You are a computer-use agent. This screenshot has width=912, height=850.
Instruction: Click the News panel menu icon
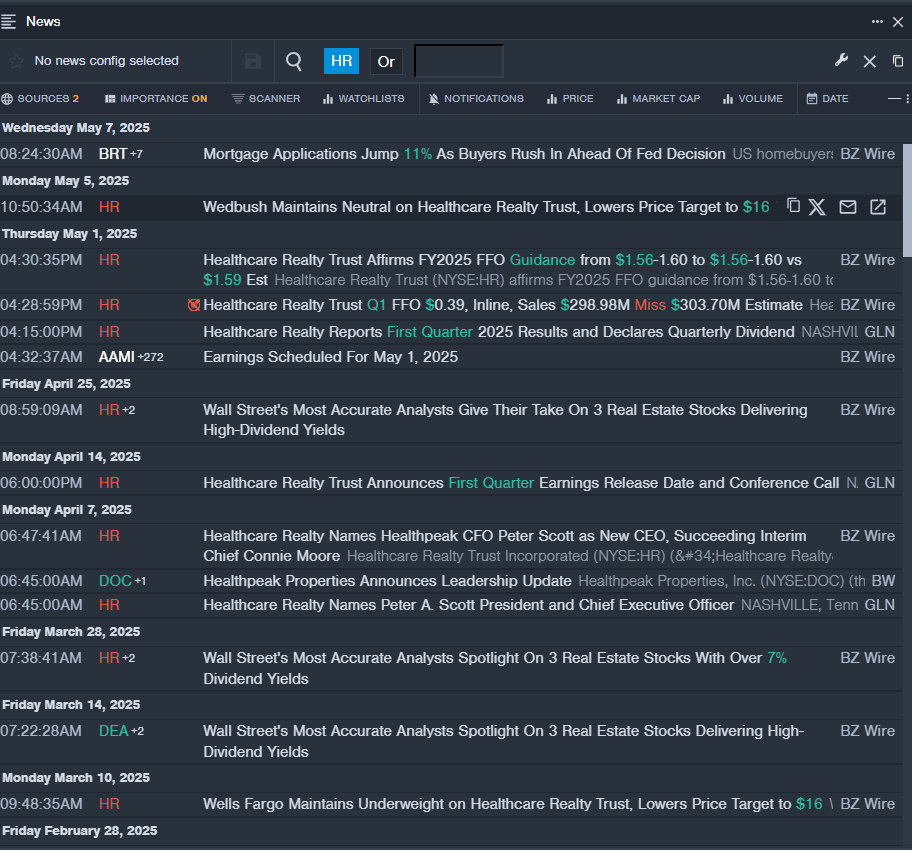tap(9, 22)
